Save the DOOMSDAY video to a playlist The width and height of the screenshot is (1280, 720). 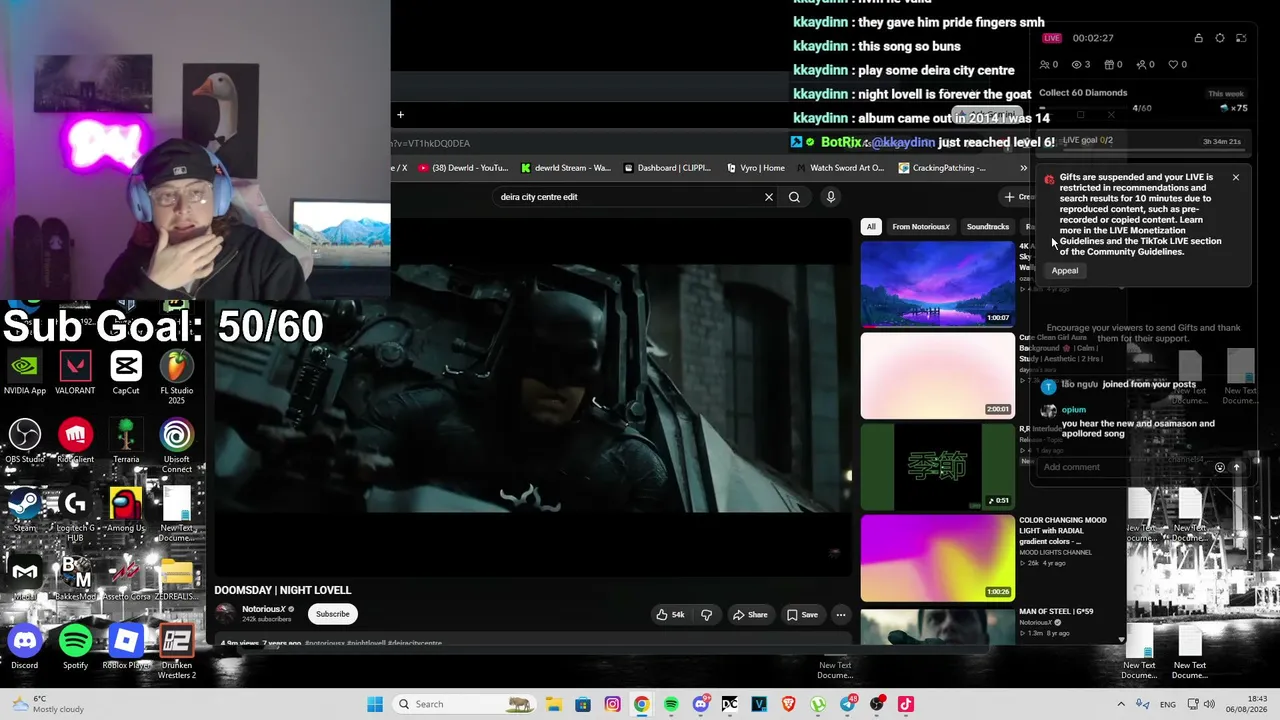point(802,615)
